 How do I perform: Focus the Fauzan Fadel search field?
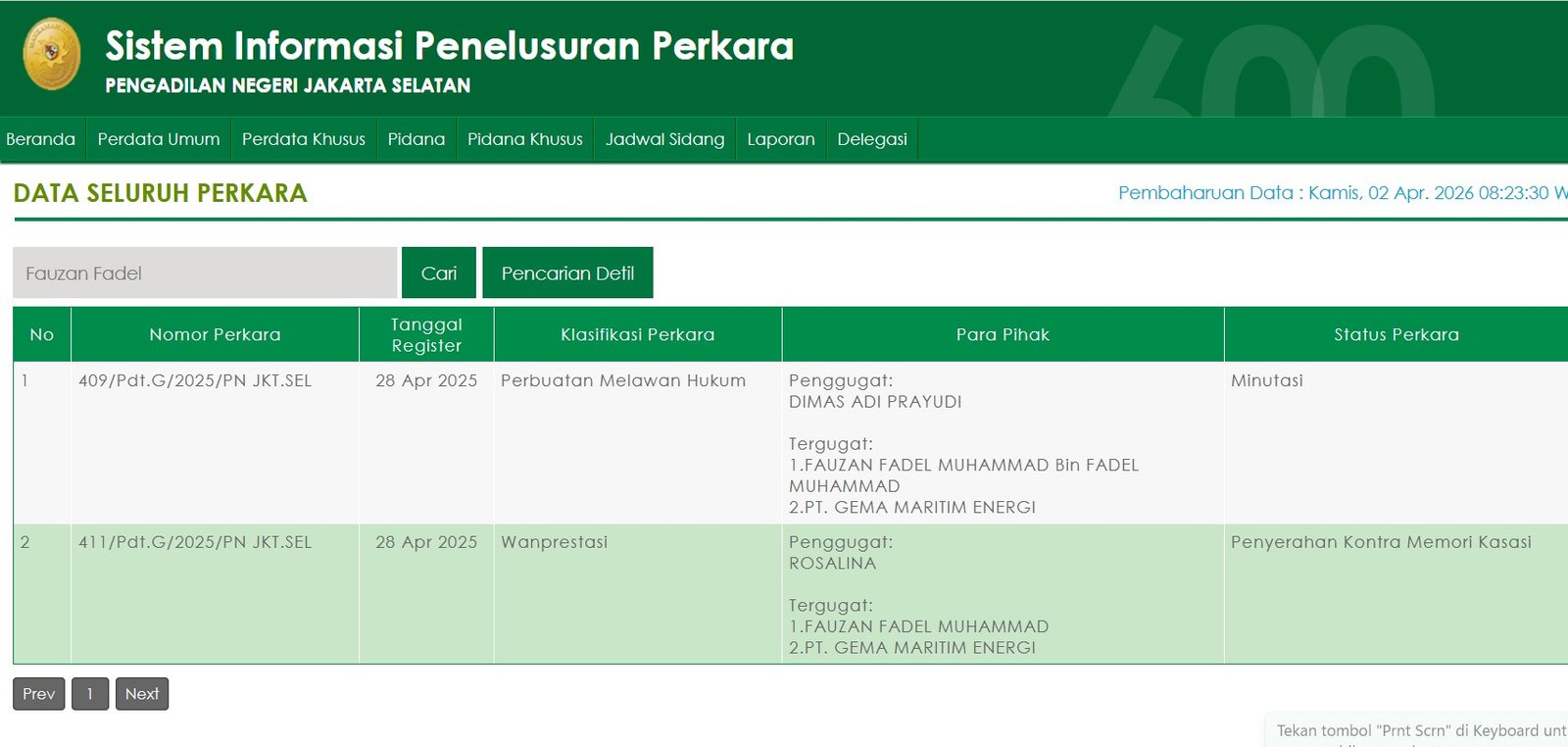(205, 273)
